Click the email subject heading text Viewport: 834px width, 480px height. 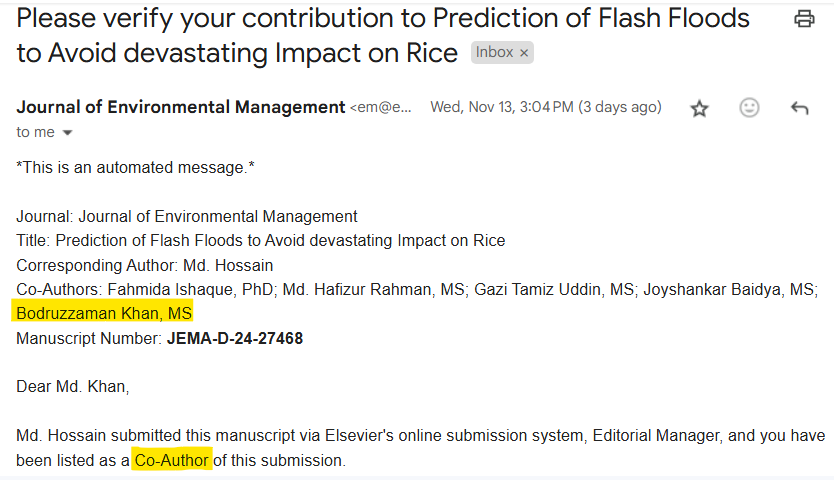pyautogui.click(x=382, y=36)
